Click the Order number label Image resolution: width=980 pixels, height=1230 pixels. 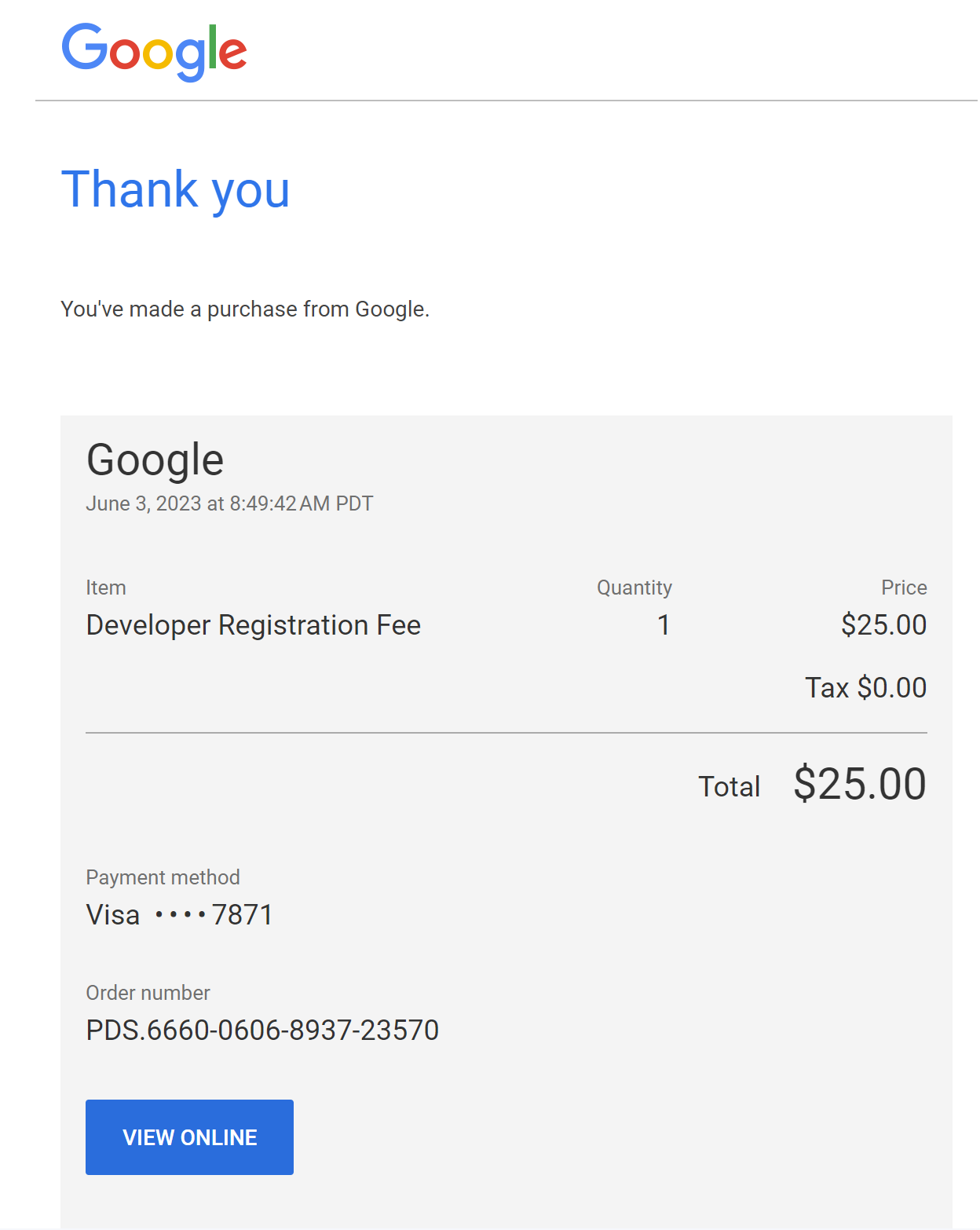pyautogui.click(x=148, y=993)
